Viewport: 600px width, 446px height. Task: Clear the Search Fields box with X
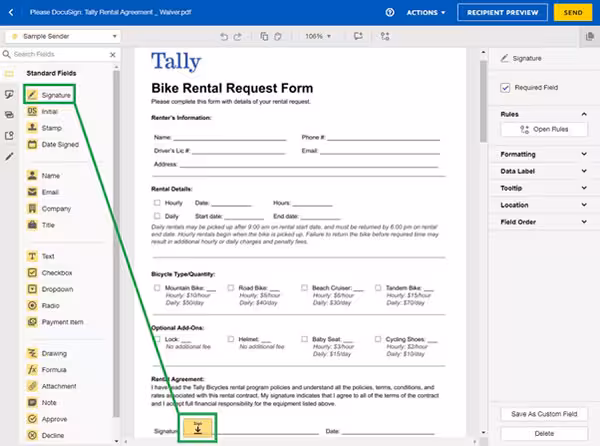112,55
